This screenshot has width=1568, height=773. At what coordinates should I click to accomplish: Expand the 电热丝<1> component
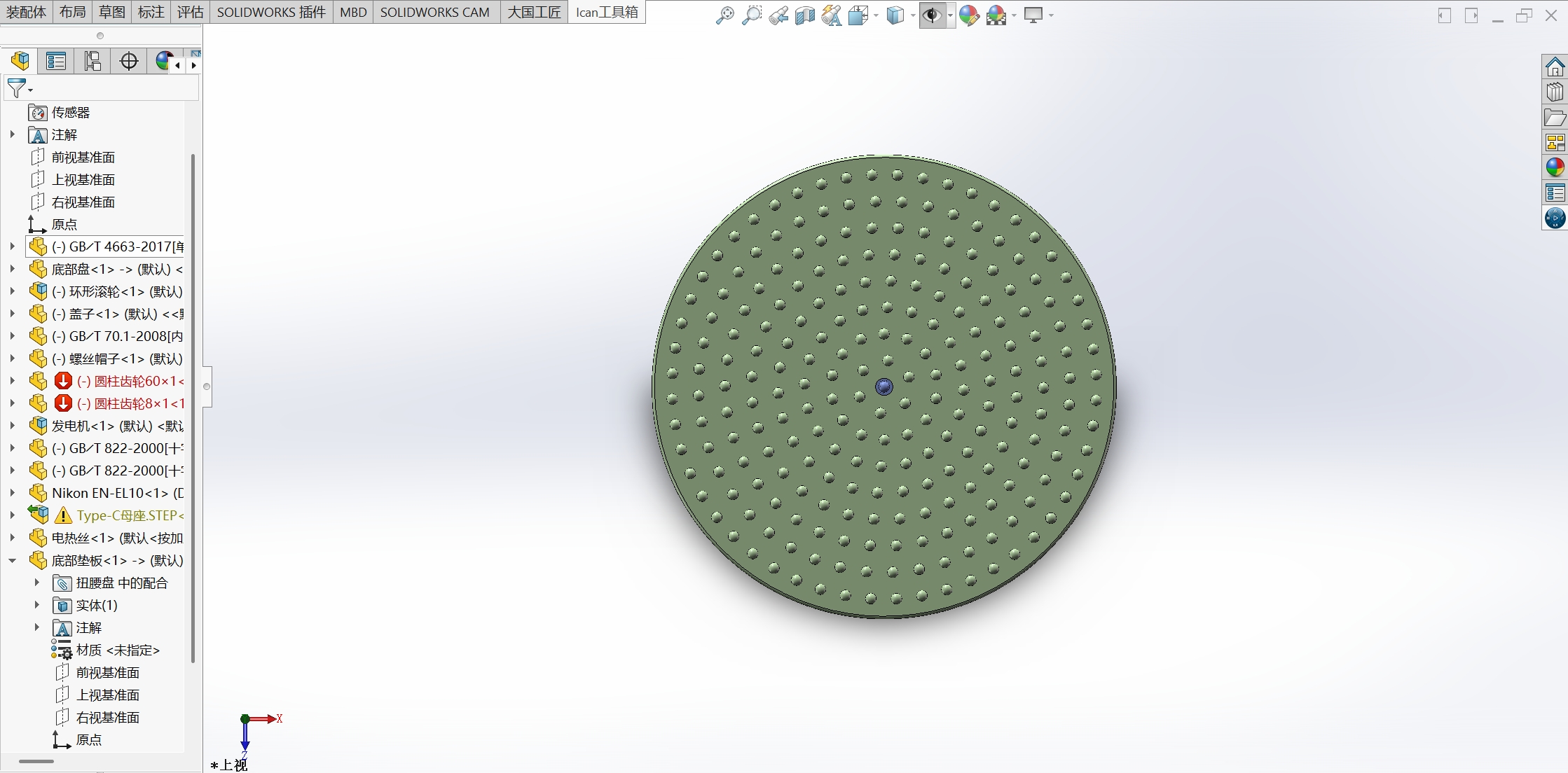(x=12, y=538)
